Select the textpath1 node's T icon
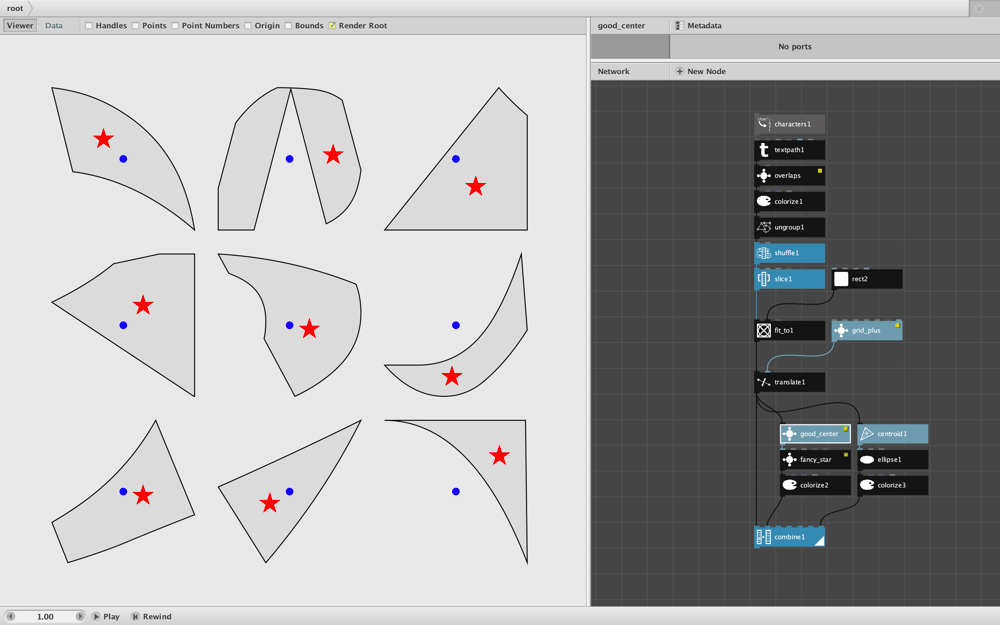 click(763, 150)
